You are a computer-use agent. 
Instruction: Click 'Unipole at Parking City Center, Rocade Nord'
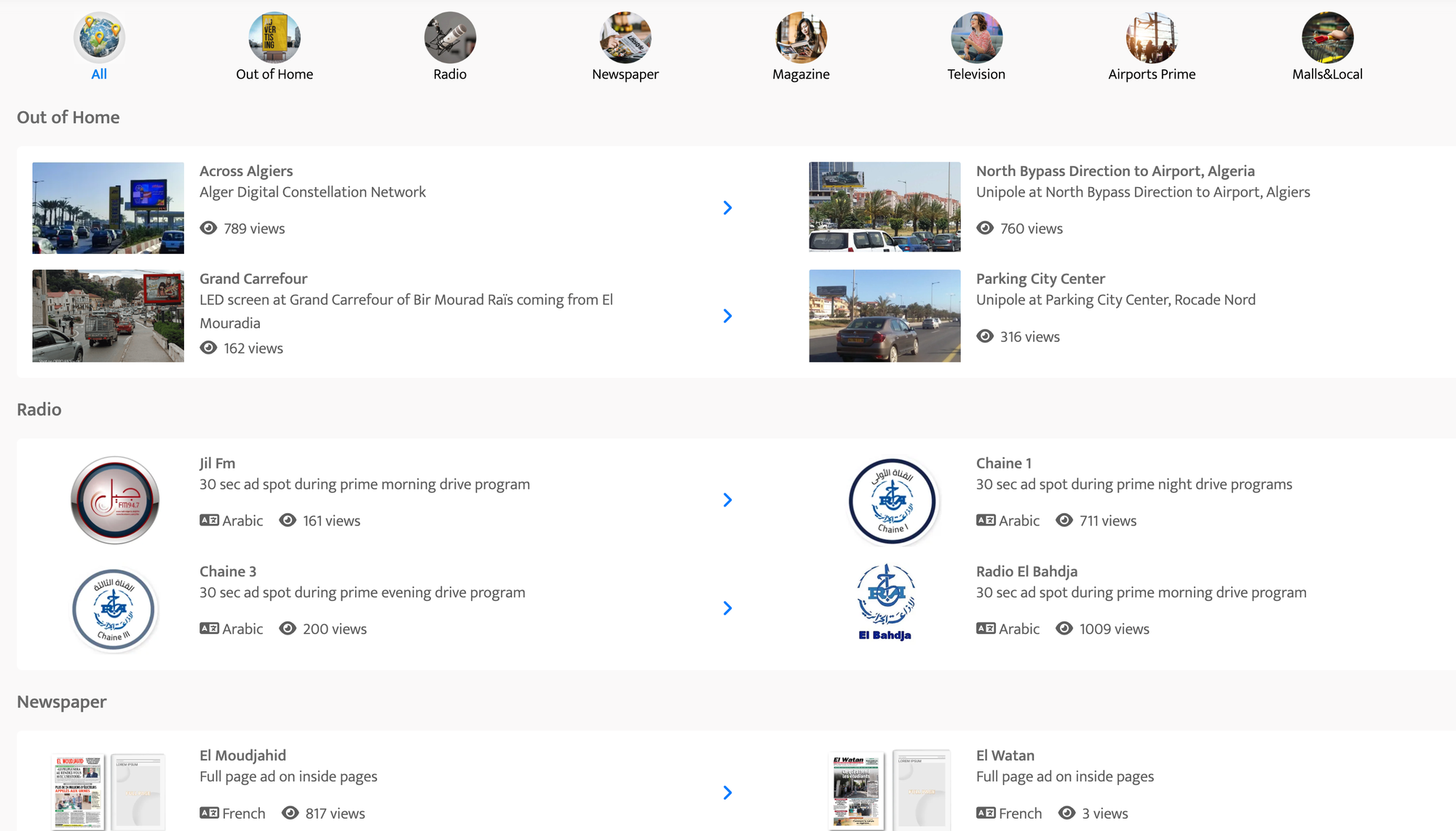(x=1116, y=300)
